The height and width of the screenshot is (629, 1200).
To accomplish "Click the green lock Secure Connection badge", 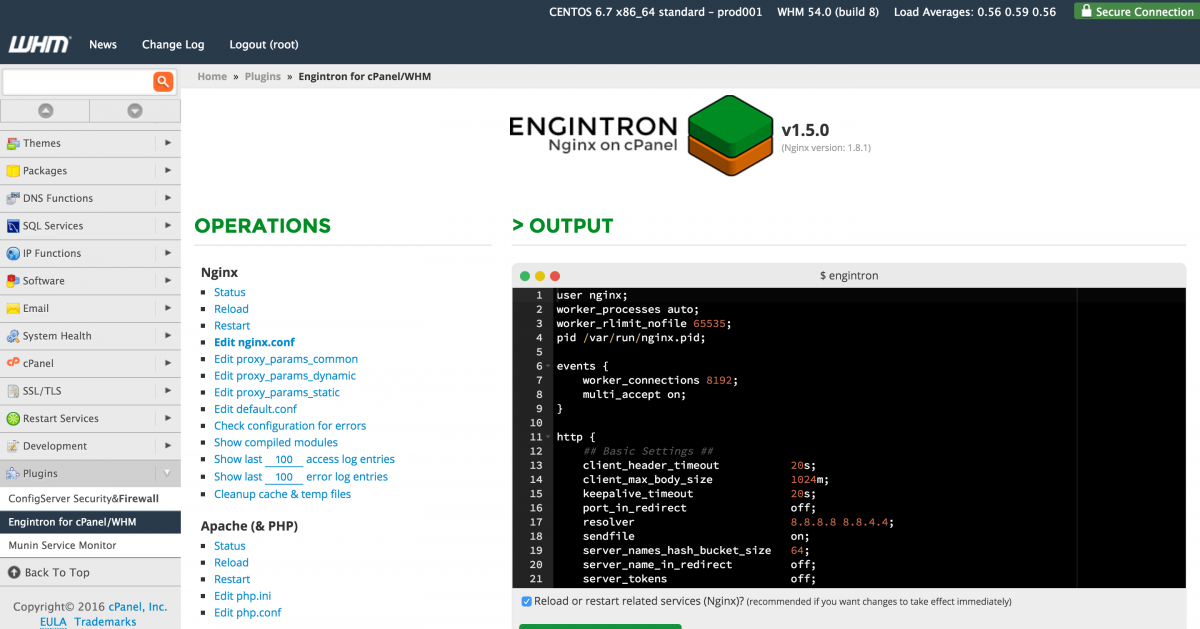I will pos(1137,11).
